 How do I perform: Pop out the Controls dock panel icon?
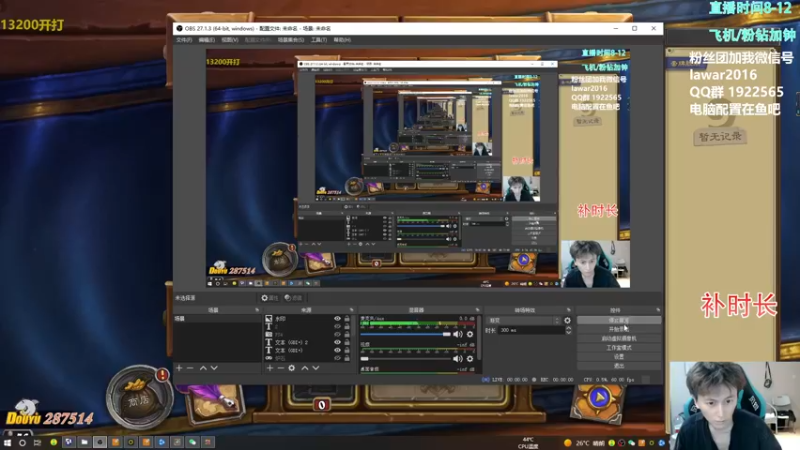point(658,310)
